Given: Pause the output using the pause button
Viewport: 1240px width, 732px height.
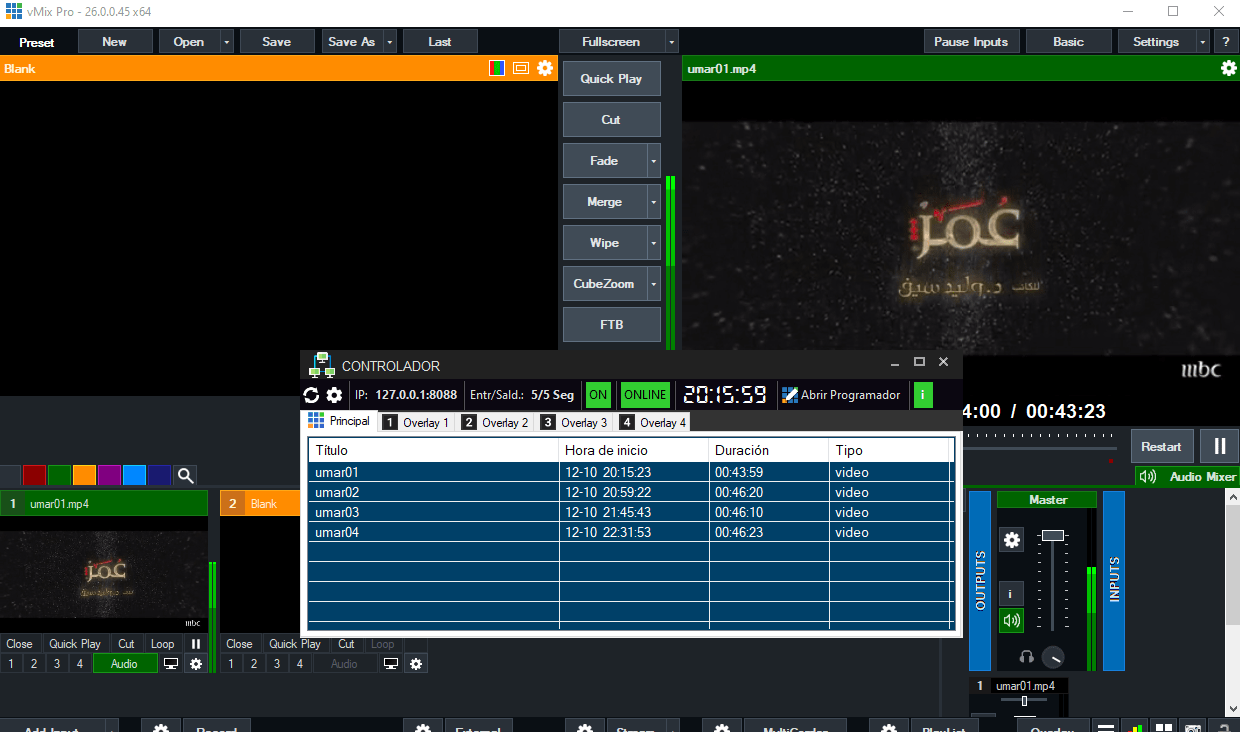Looking at the screenshot, I should 1220,447.
